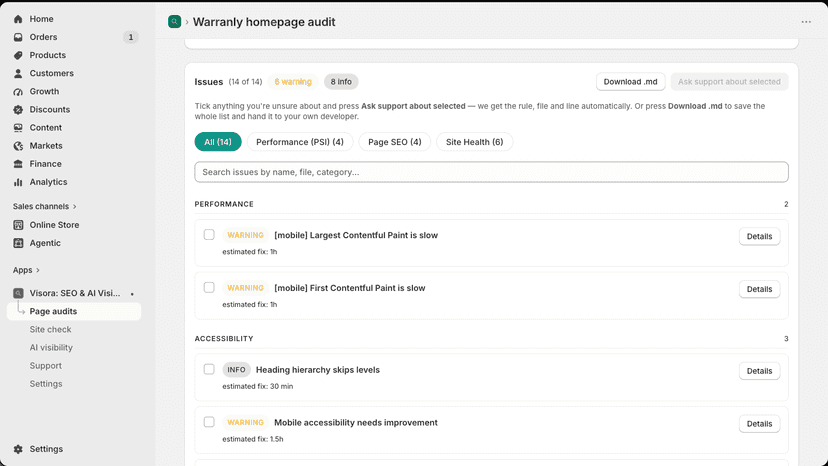
Task: Expand the Apps section
Action: (x=26, y=270)
